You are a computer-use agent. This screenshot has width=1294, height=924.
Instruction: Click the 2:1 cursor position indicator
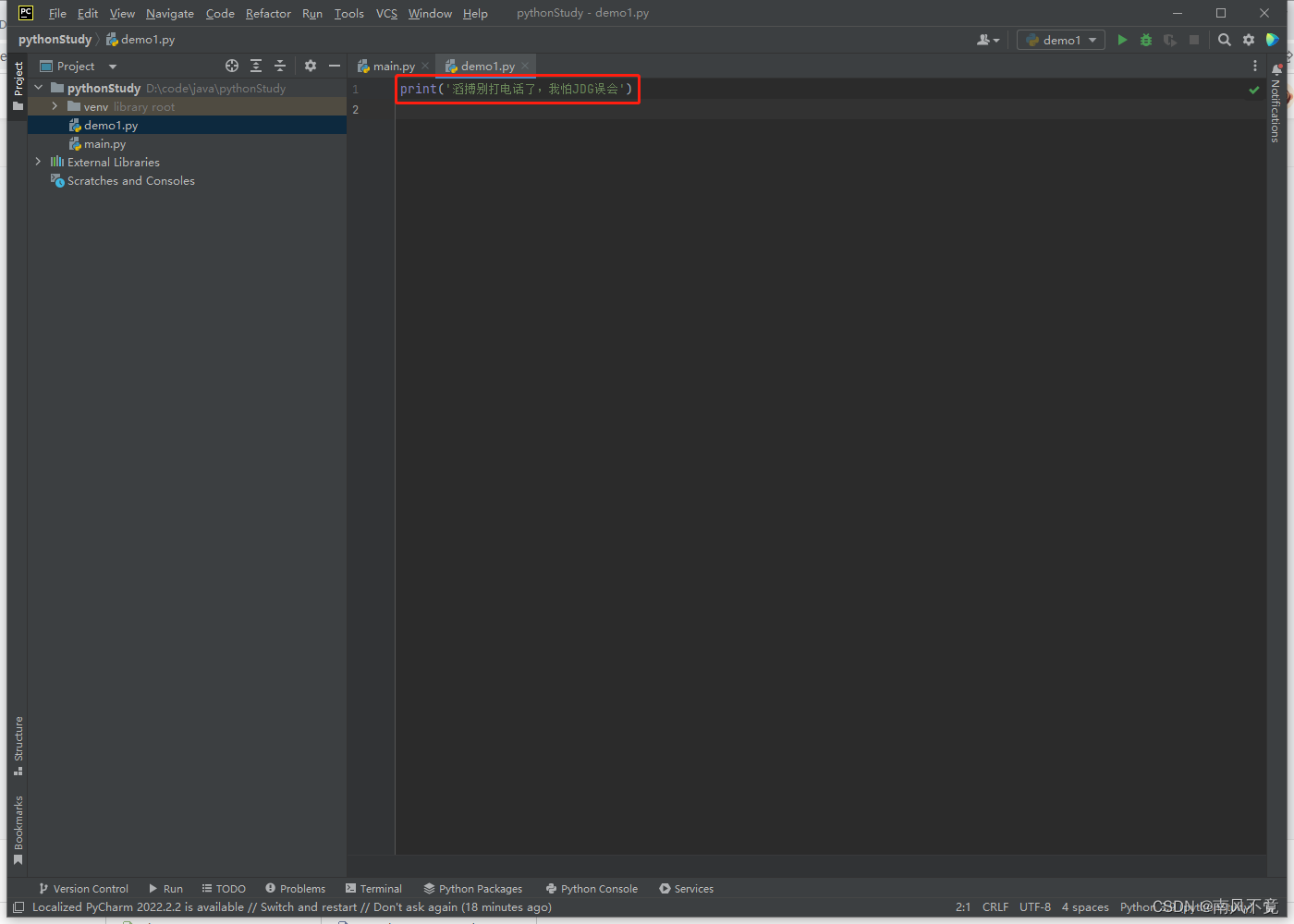coord(963,907)
